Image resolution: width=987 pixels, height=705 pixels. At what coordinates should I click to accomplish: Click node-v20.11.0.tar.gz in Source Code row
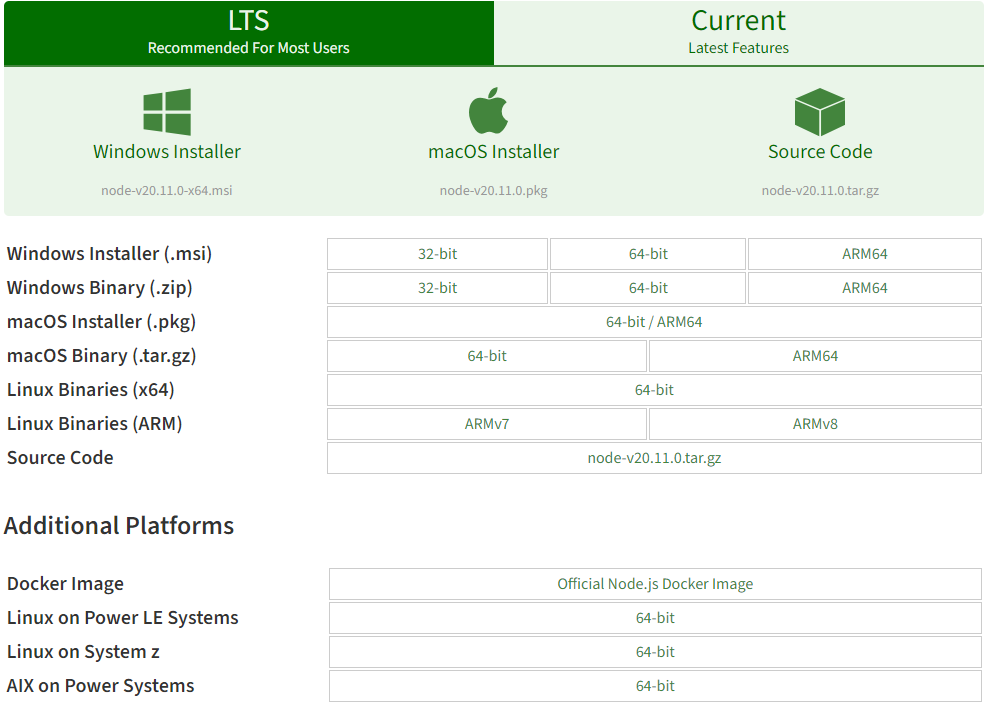point(654,458)
